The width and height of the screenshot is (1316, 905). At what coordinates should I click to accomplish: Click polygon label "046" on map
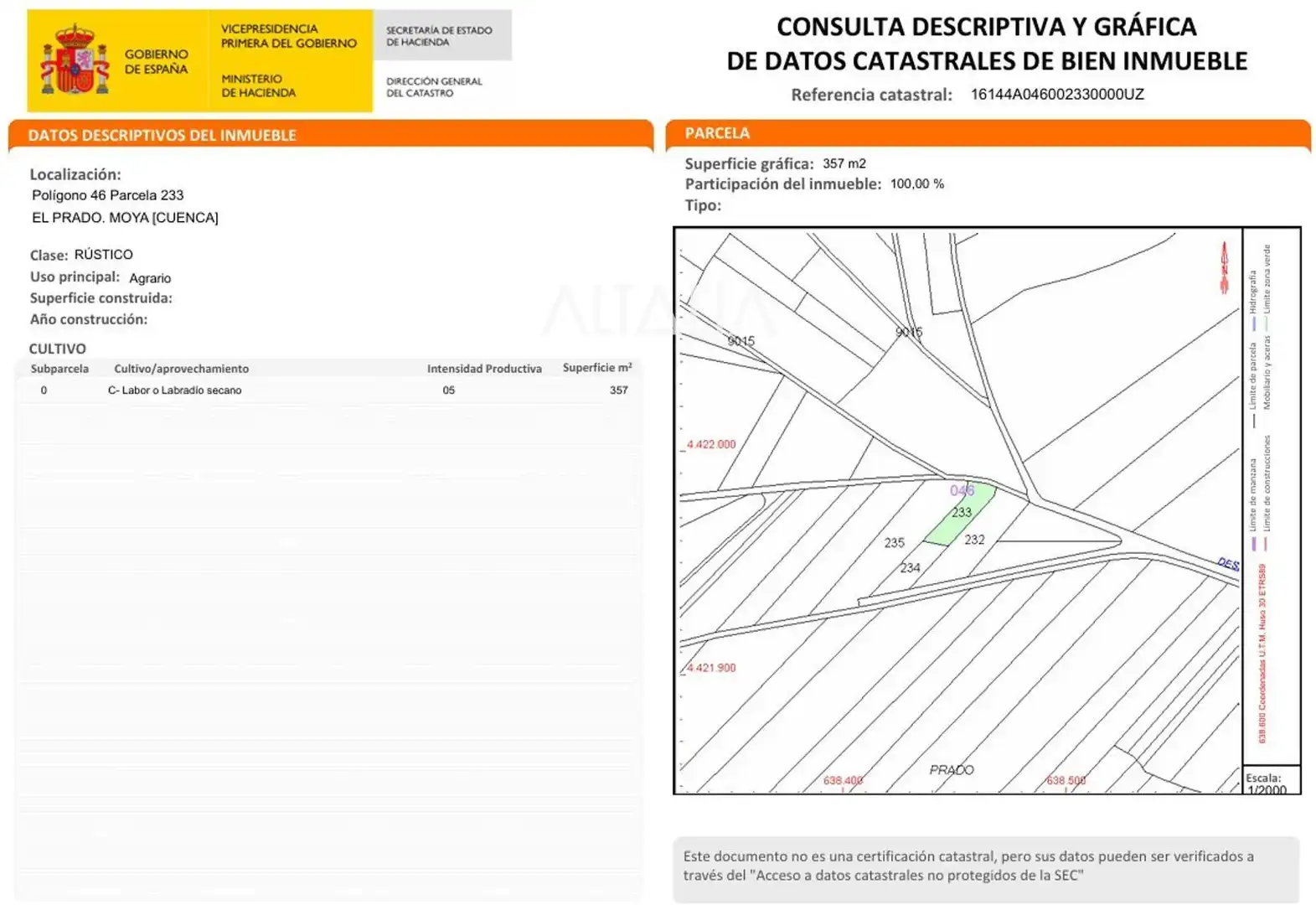pyautogui.click(x=962, y=490)
